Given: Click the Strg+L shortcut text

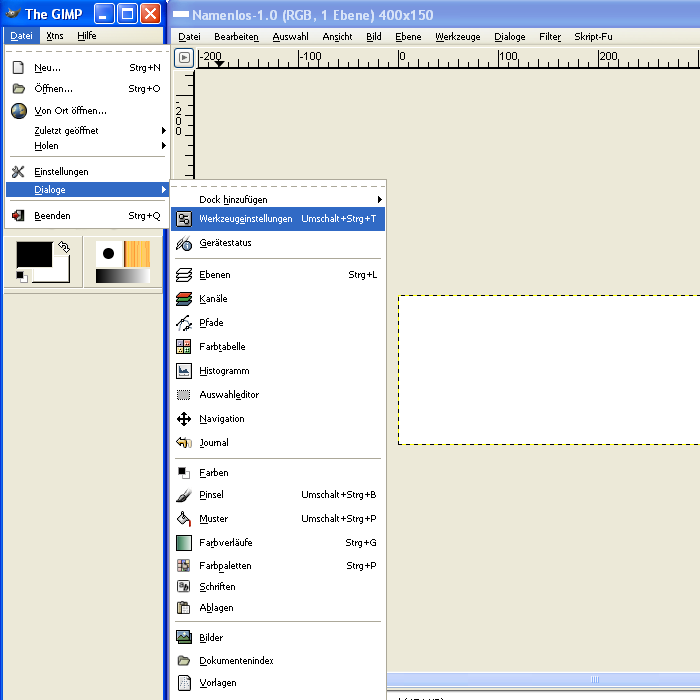Looking at the screenshot, I should point(362,275).
